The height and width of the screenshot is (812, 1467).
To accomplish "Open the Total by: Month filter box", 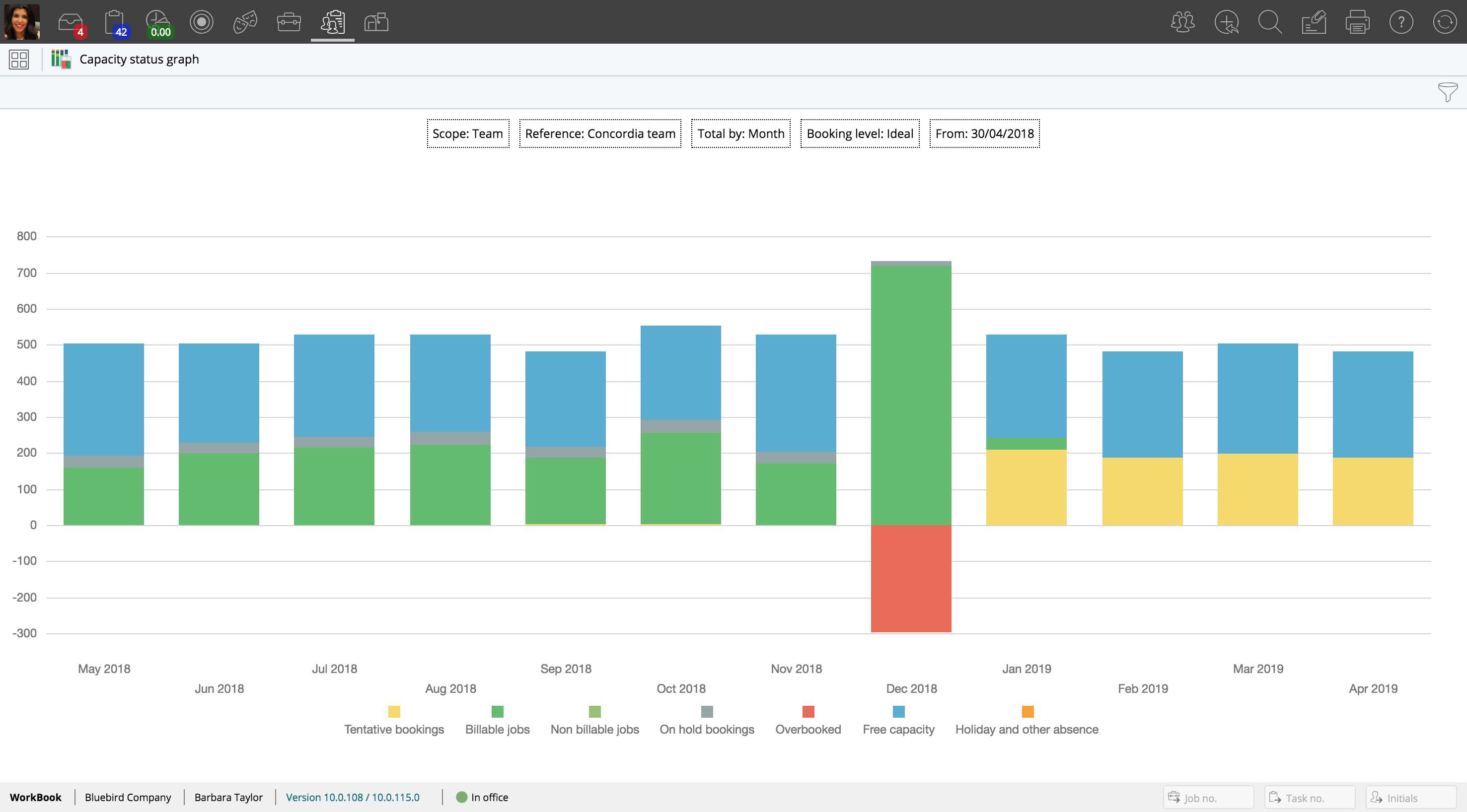I will click(x=740, y=134).
